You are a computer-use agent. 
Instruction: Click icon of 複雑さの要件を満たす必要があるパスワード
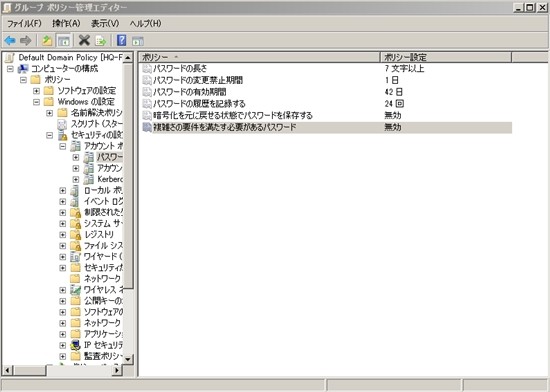tap(147, 127)
